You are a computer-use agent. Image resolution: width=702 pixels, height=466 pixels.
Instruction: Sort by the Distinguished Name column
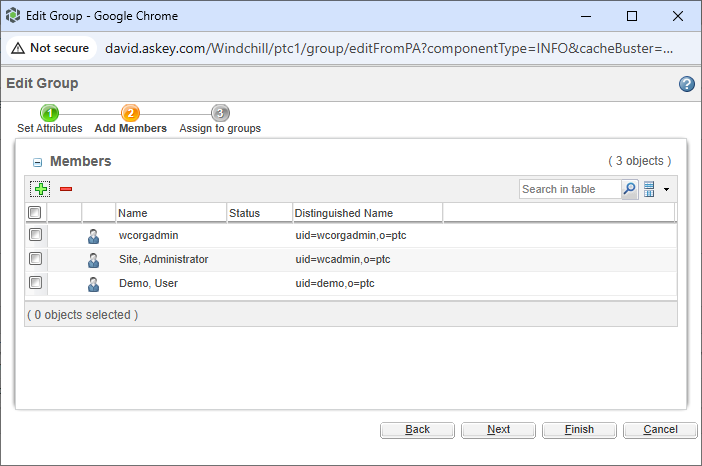pos(344,213)
